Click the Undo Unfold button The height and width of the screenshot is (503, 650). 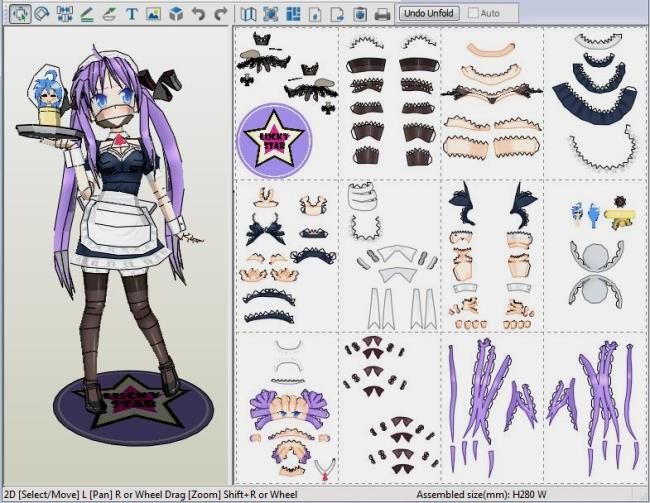(x=429, y=13)
